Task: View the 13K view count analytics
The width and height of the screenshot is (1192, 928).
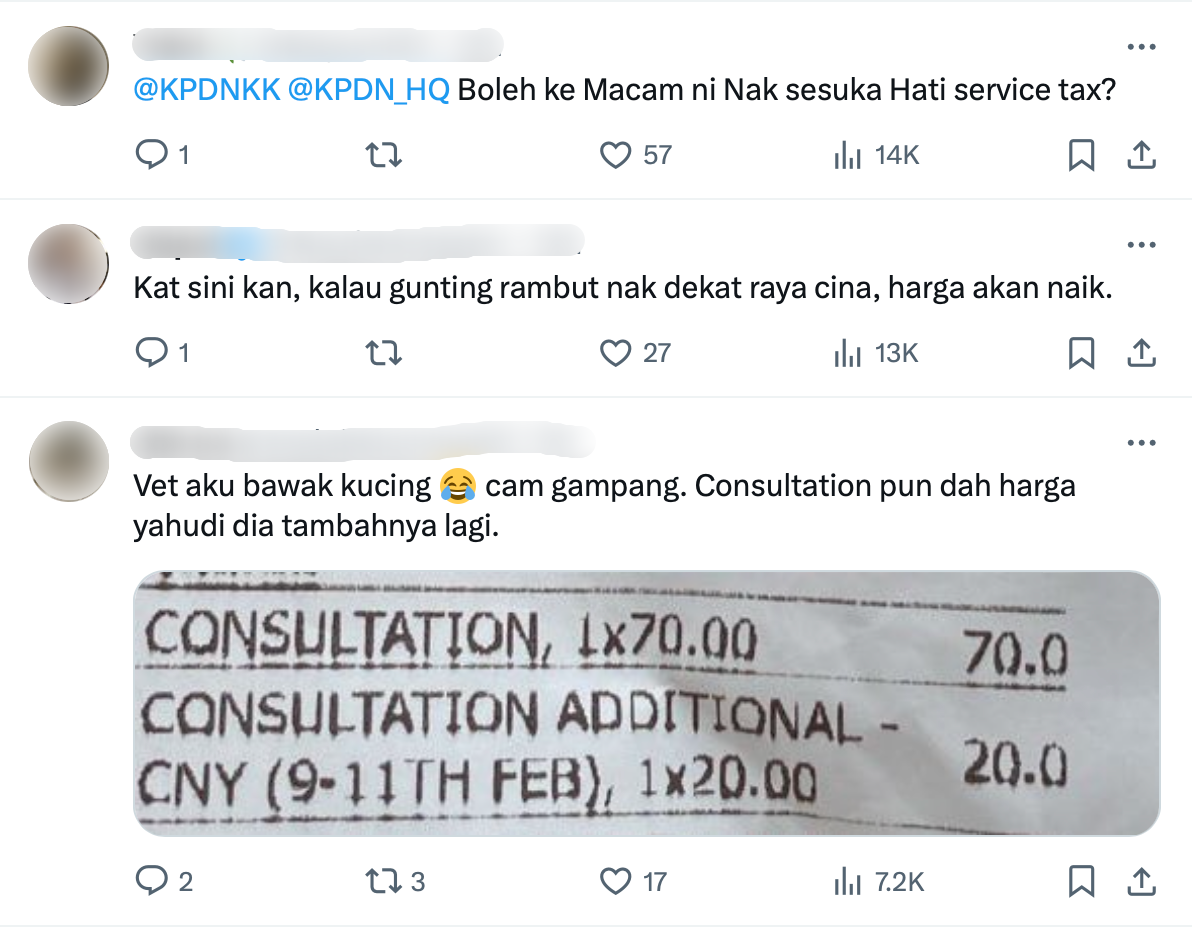Action: tap(877, 353)
